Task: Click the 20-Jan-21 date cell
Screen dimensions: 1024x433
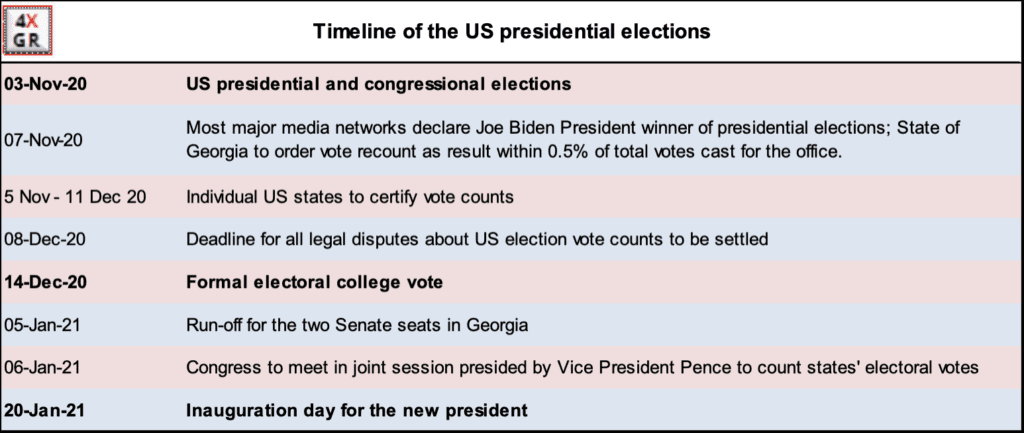Action: (44, 410)
